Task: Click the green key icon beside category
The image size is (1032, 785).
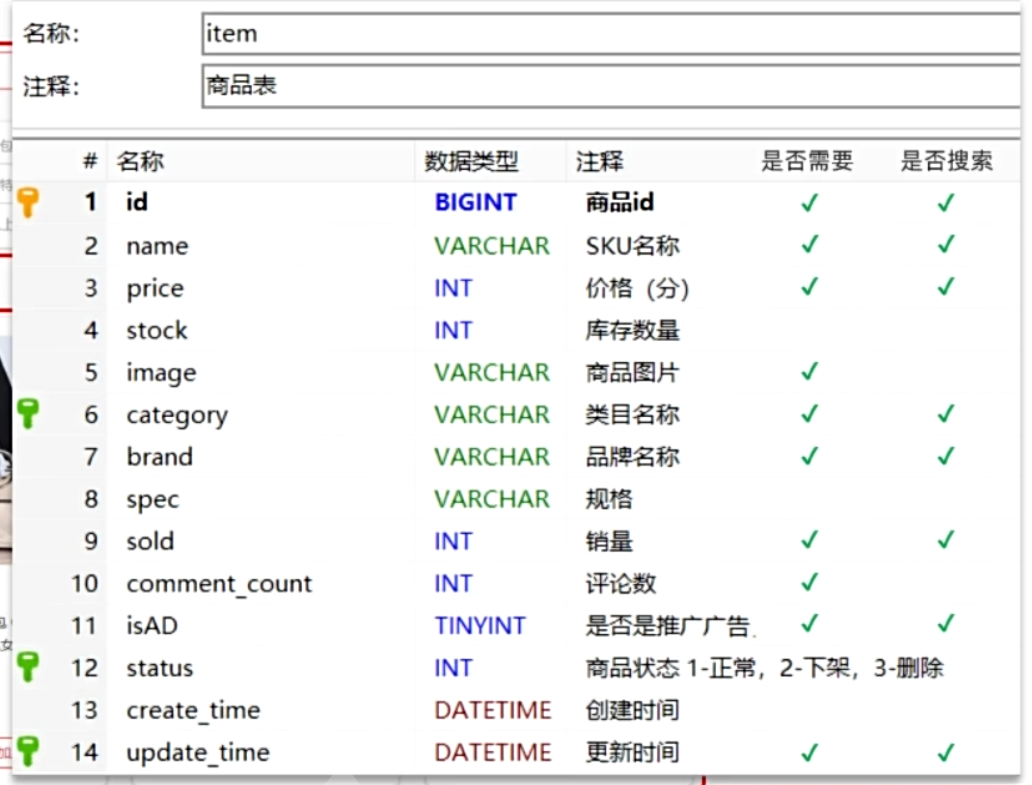Action: tap(28, 414)
